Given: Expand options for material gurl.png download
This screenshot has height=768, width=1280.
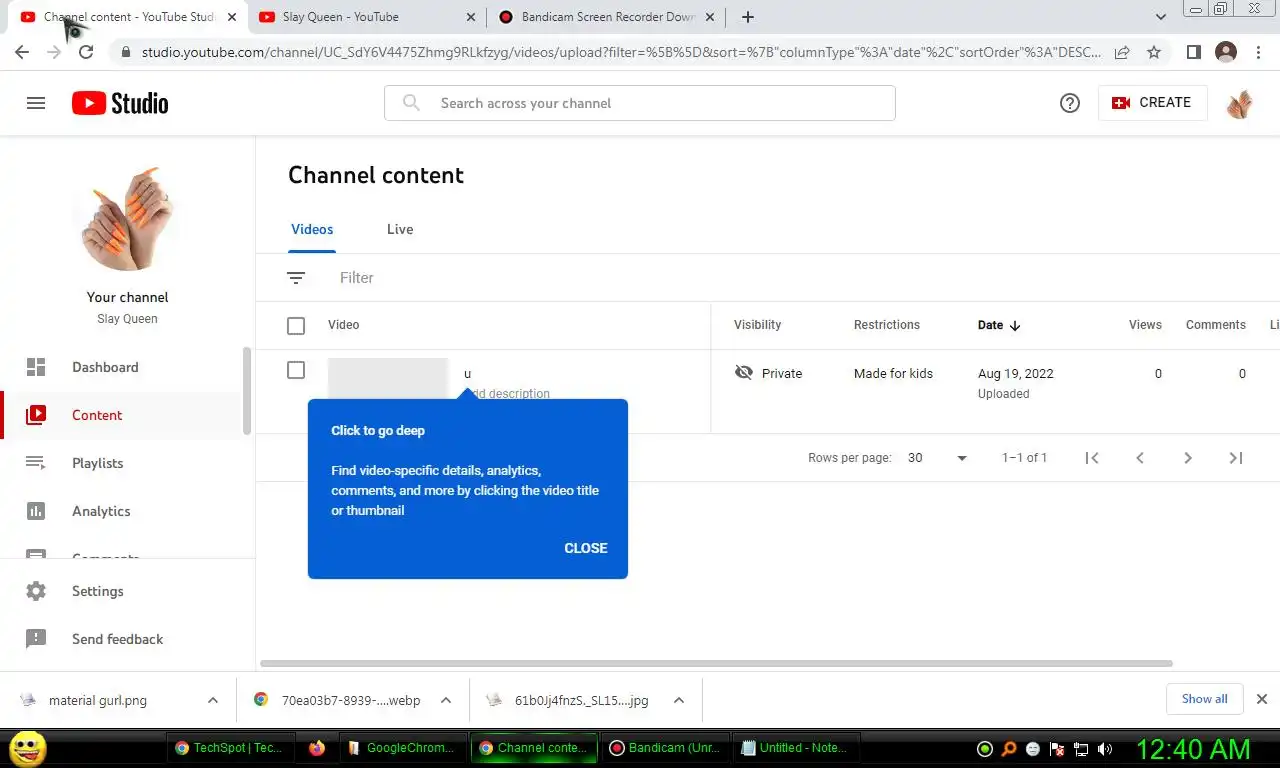Looking at the screenshot, I should coord(212,700).
